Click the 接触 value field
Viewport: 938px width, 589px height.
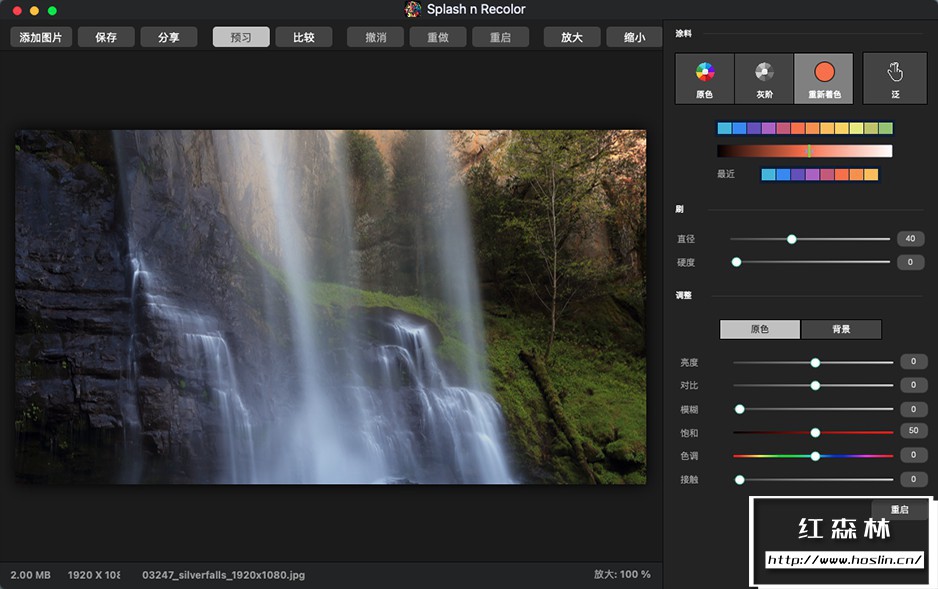[x=913, y=479]
